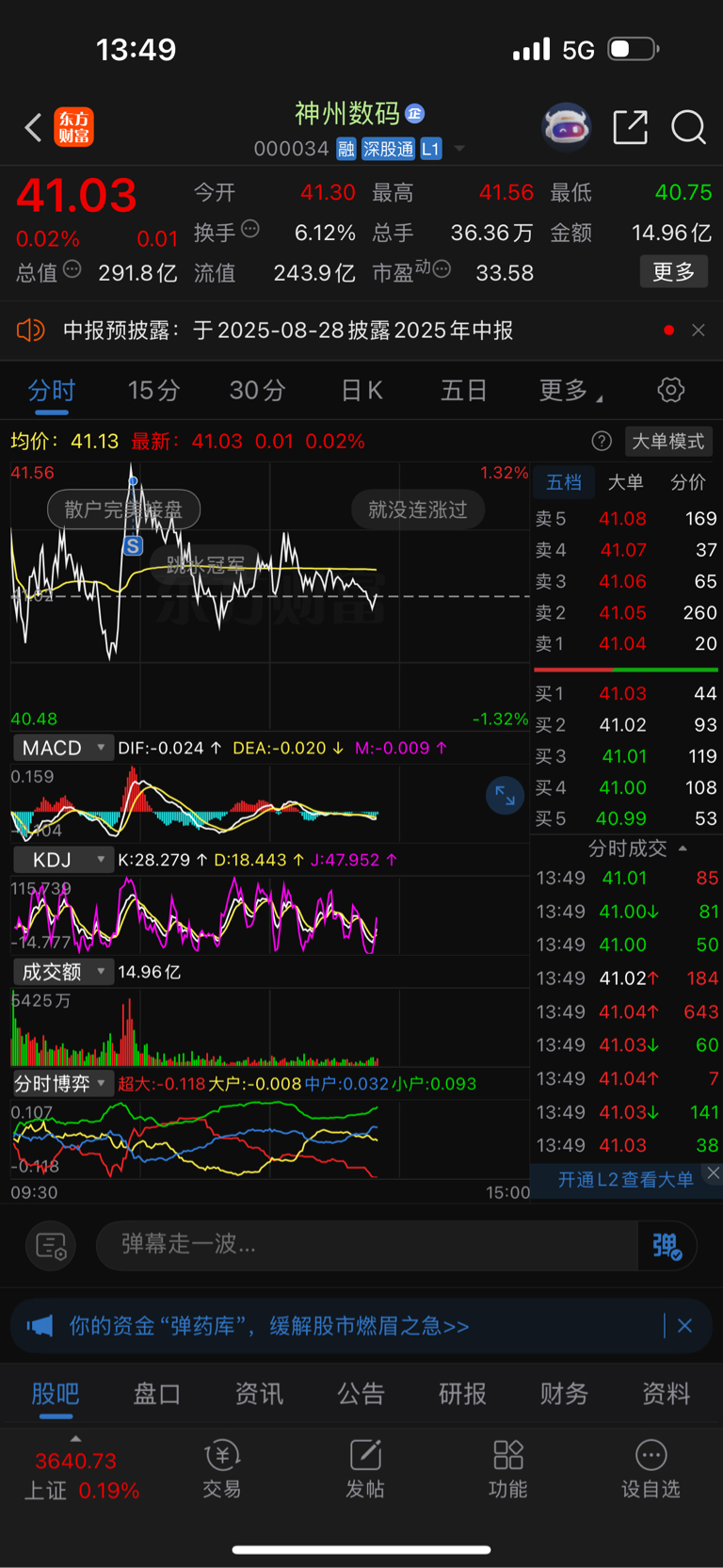
Task: Tap the S signal marker on chart
Action: pos(133,546)
